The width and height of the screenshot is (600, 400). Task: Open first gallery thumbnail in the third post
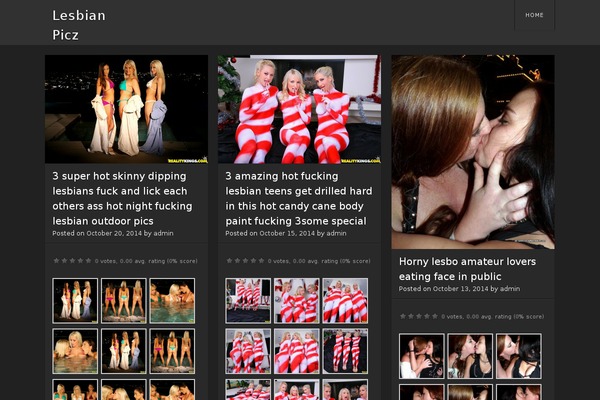pos(421,356)
